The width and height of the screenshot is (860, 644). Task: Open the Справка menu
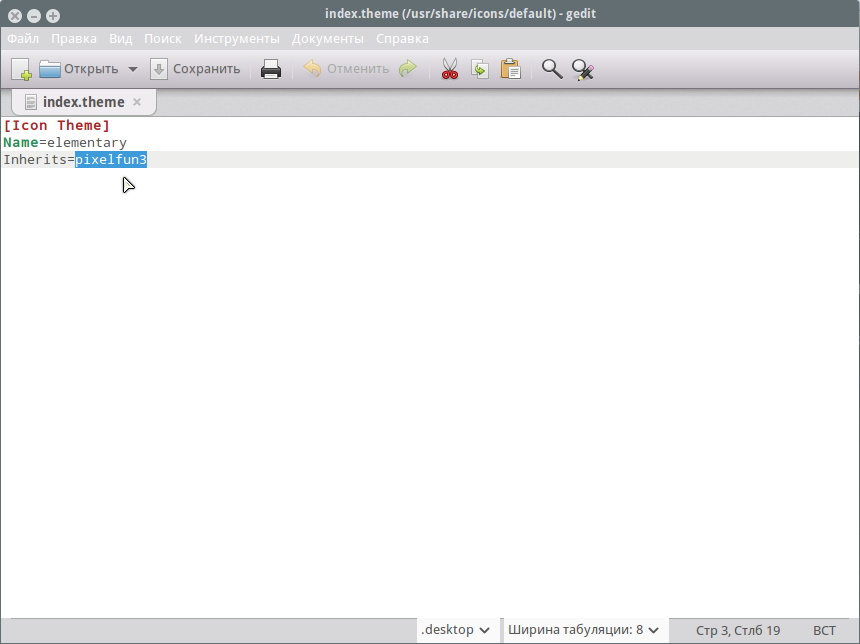pos(403,39)
